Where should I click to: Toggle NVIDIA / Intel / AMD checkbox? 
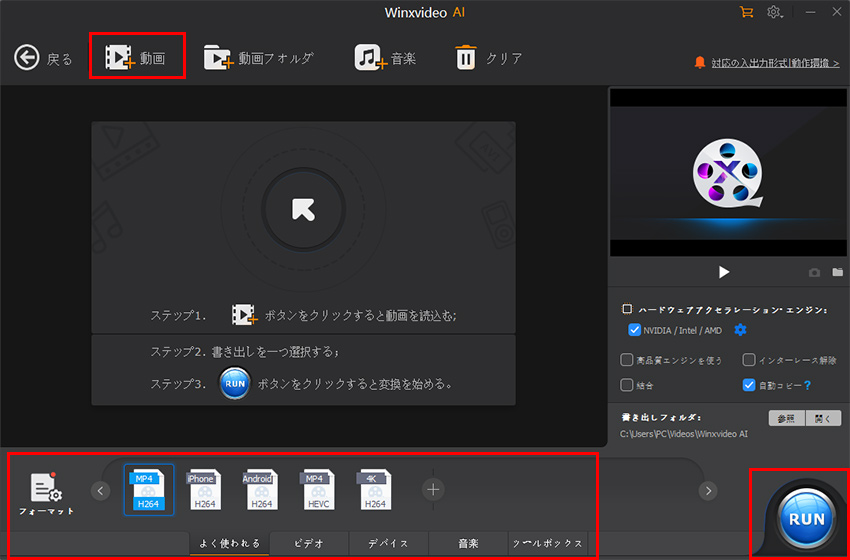pyautogui.click(x=634, y=330)
